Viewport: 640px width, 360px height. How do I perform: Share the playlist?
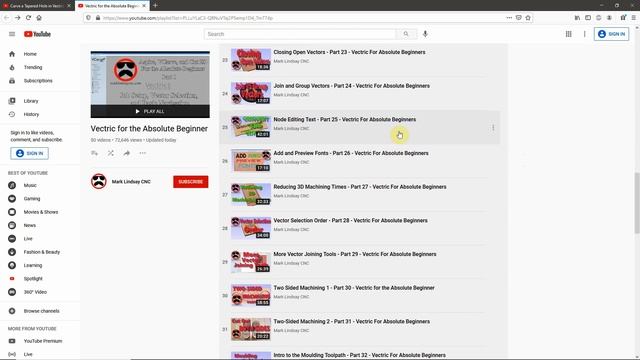127,153
